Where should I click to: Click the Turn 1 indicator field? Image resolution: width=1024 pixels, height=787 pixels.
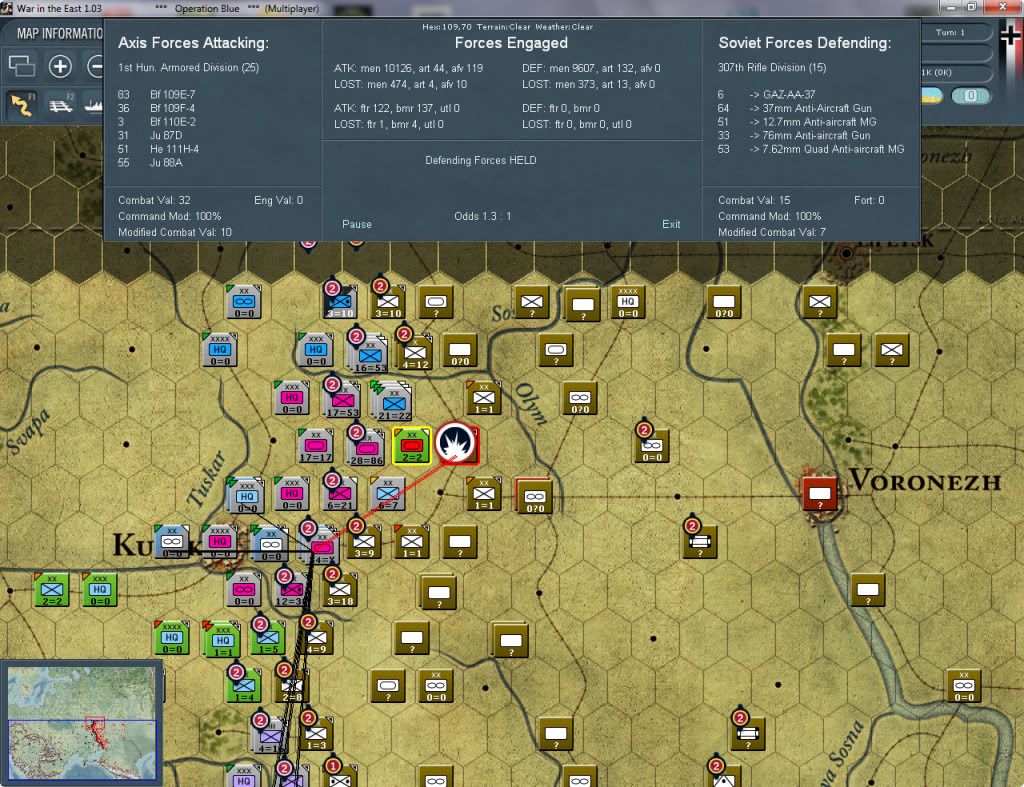(950, 32)
